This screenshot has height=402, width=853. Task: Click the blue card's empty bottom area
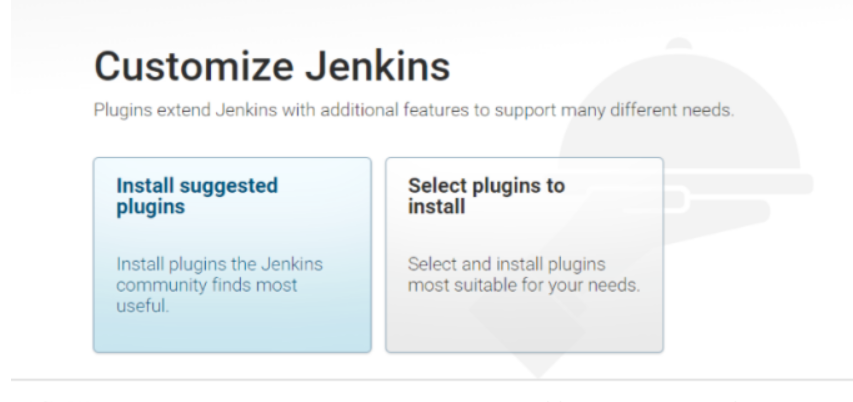pos(232,335)
